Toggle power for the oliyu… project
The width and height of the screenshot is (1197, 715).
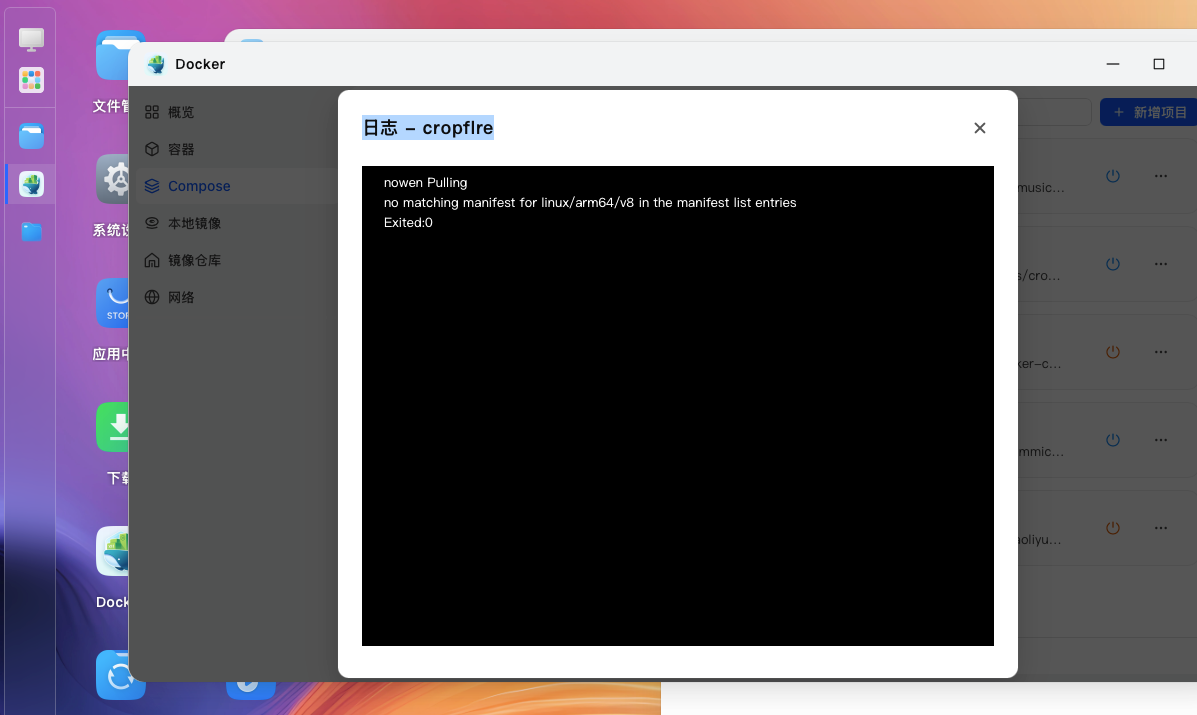[x=1113, y=528]
